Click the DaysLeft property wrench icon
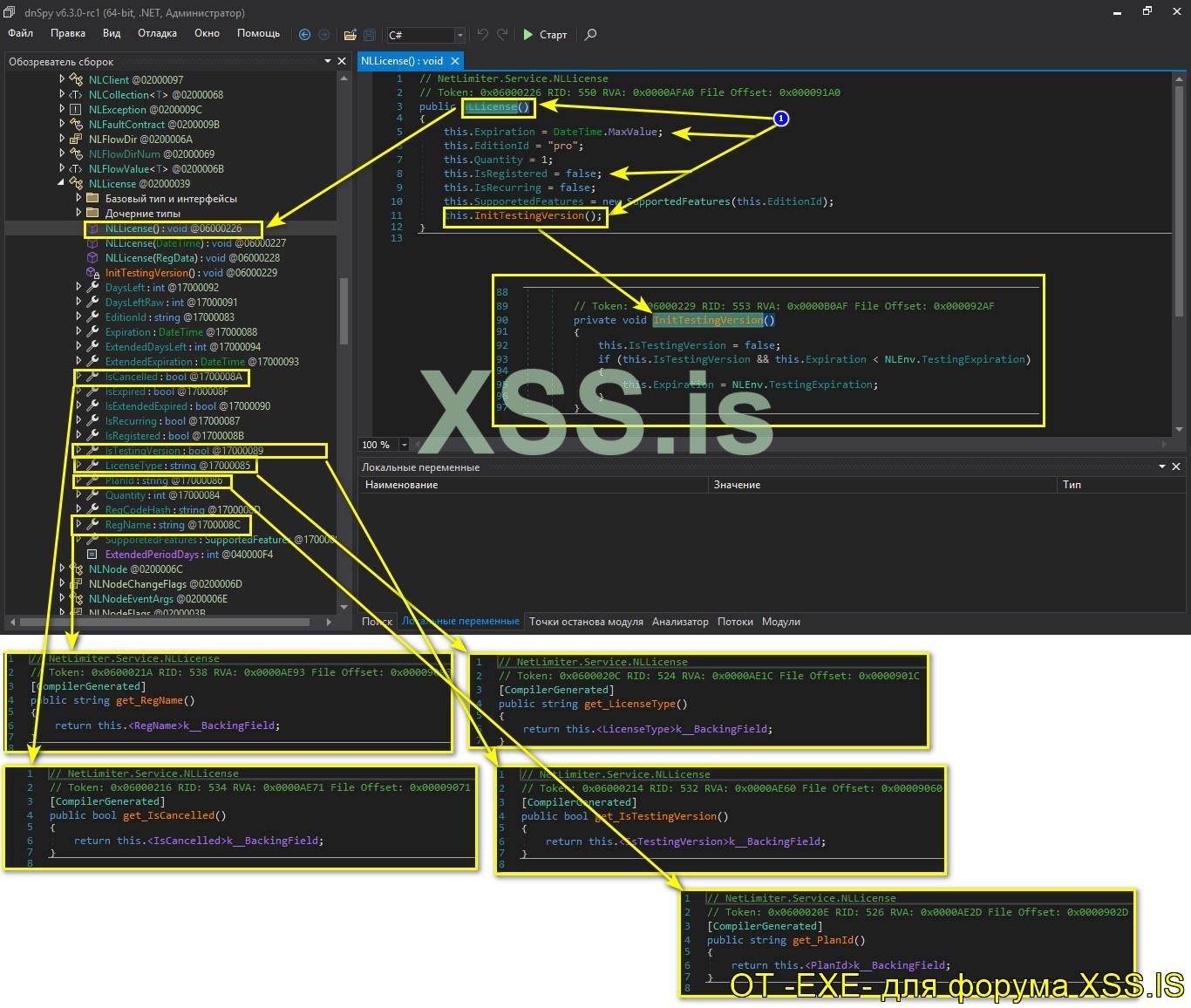This screenshot has height=1008, width=1191. (92, 288)
